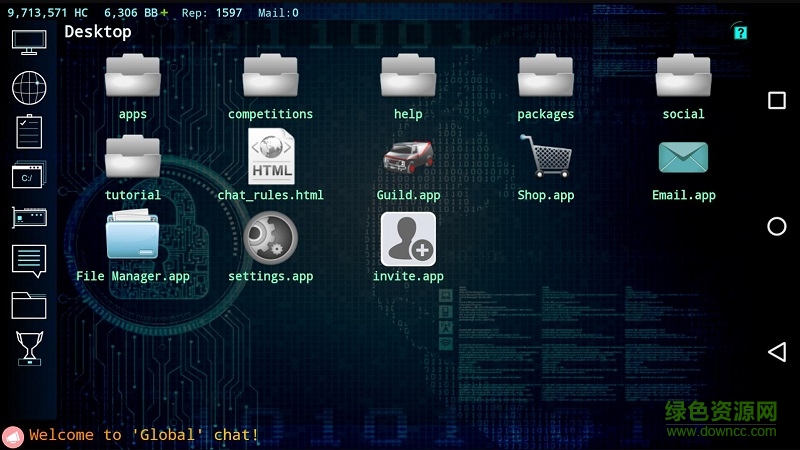Open the trophy rankings sidebar icon
Image resolution: width=800 pixels, height=450 pixels.
coord(29,348)
